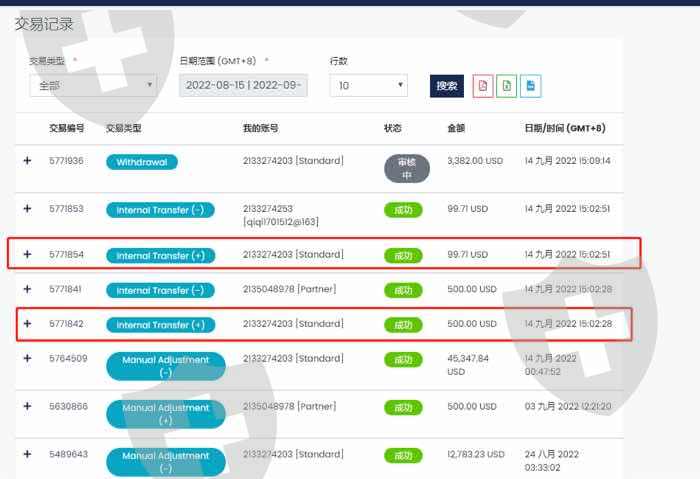
Task: Open the 行数 dropdown showing 10
Action: point(368,85)
